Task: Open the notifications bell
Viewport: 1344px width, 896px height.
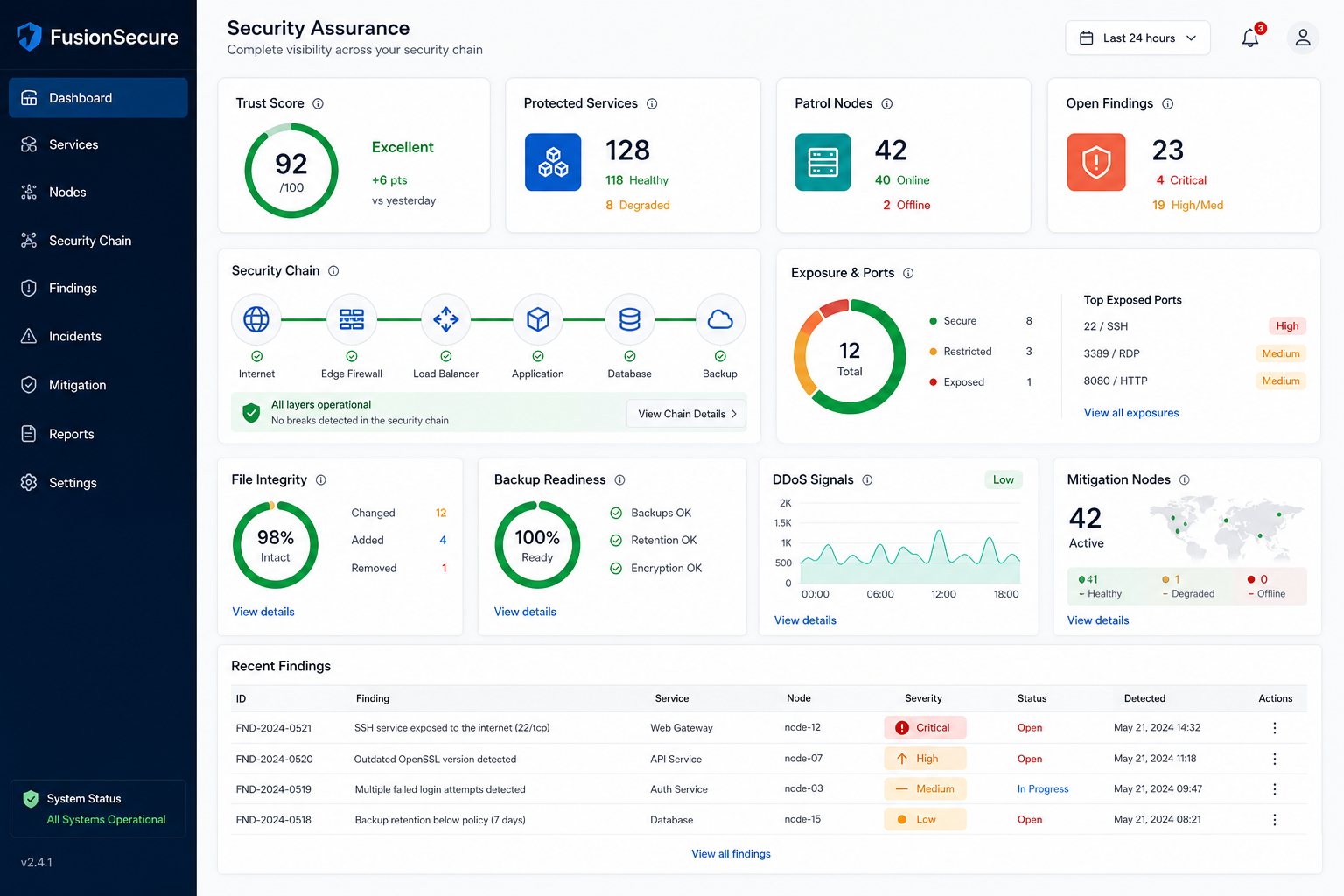Action: (1250, 38)
